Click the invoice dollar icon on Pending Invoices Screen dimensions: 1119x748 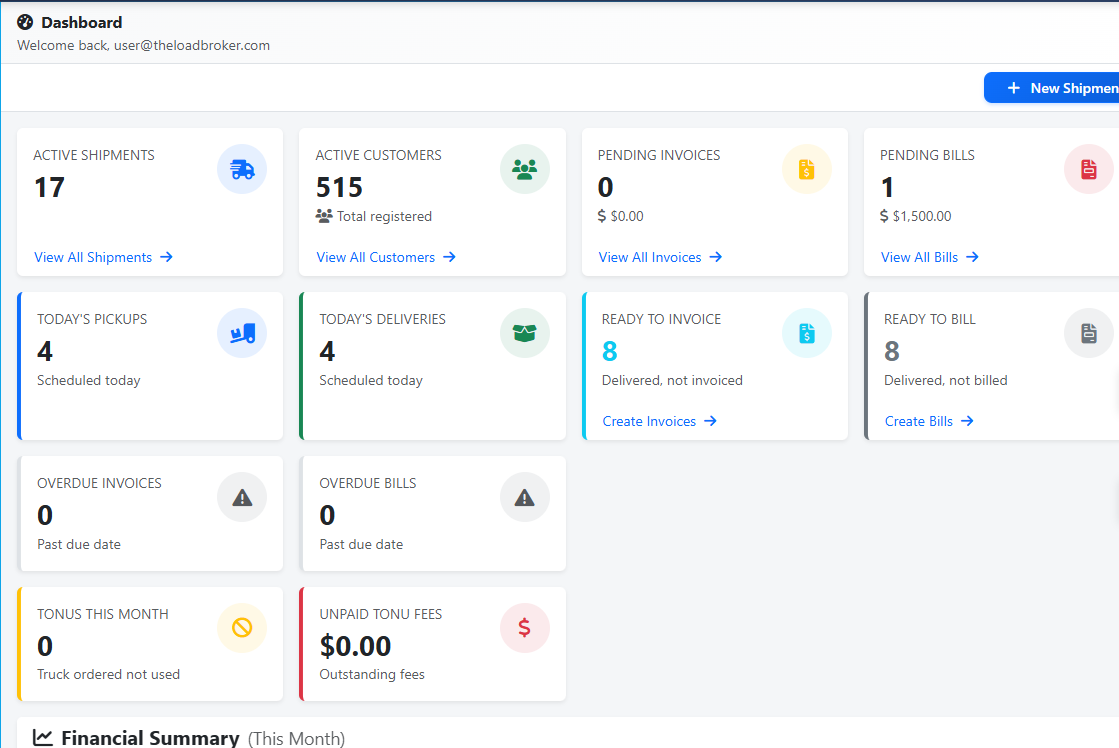(807, 168)
